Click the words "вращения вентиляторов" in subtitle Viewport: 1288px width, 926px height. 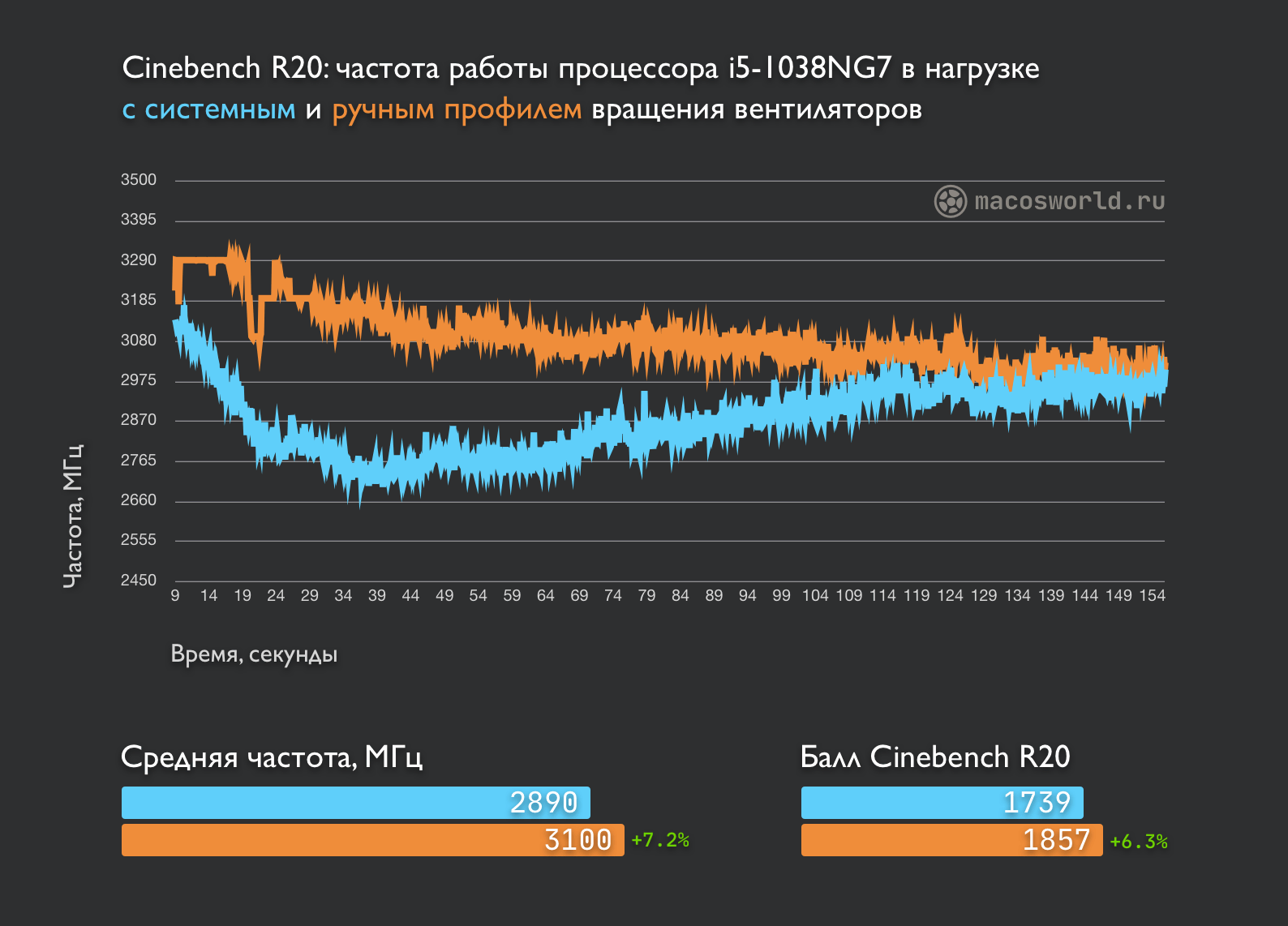pos(757,109)
